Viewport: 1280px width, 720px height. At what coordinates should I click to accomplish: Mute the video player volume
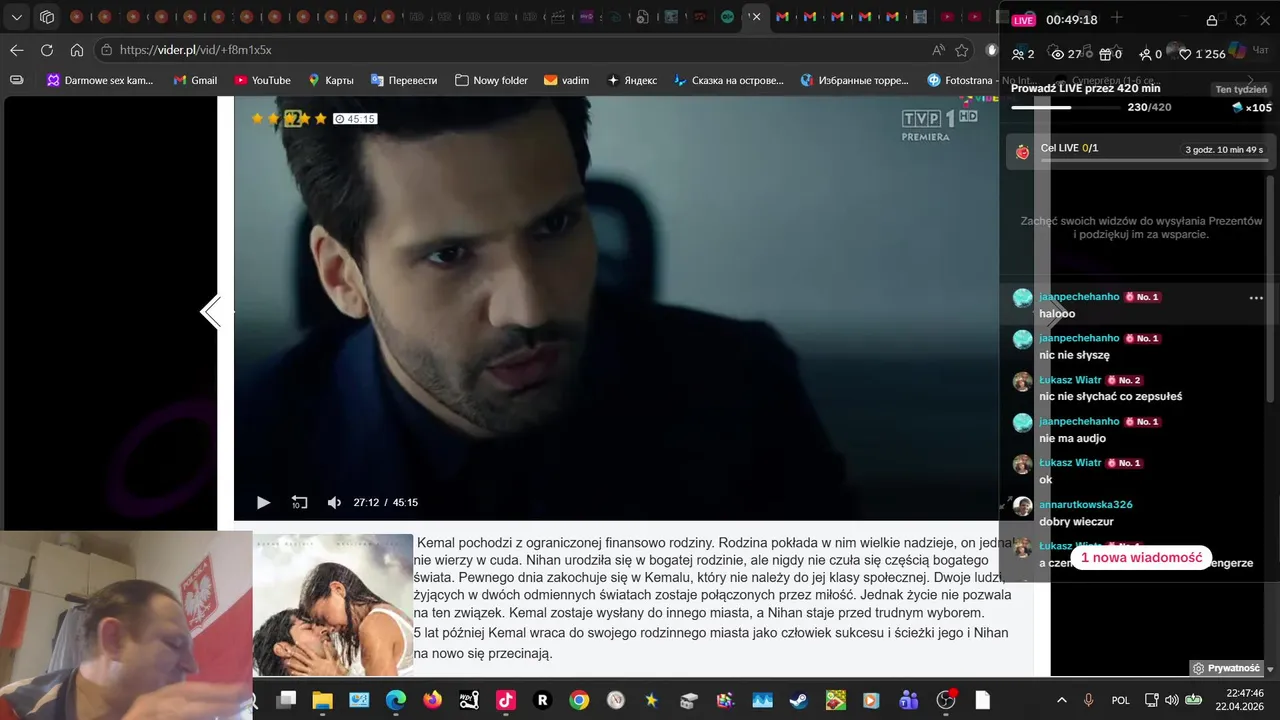[334, 503]
